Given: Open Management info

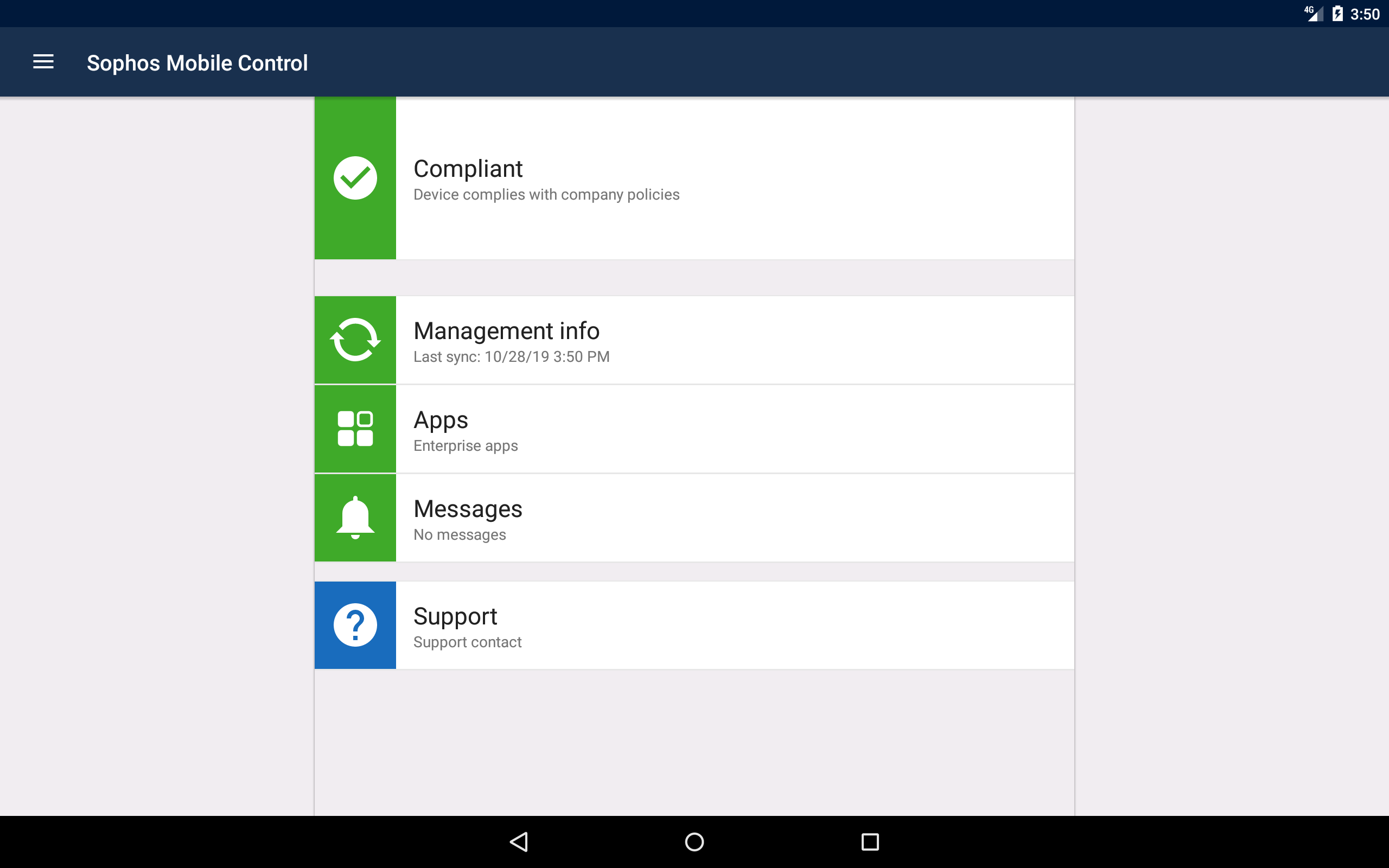Looking at the screenshot, I should [x=694, y=340].
